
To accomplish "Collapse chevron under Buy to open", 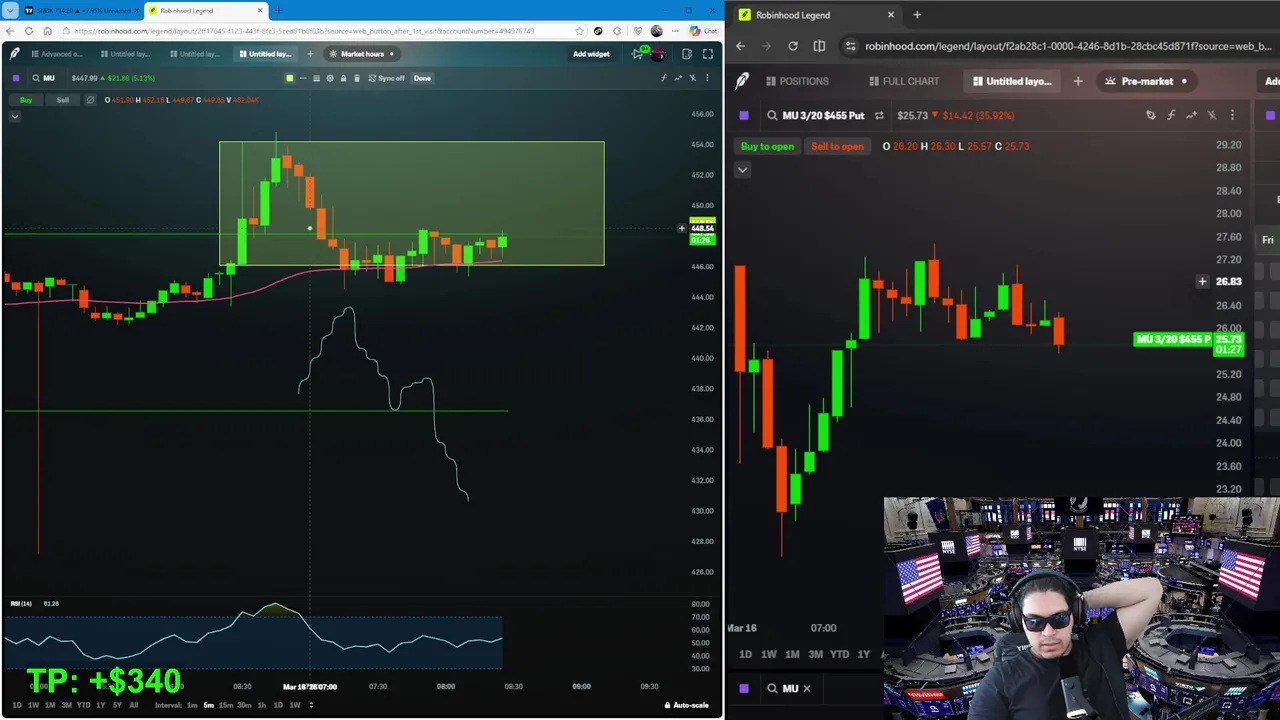I will click(742, 170).
